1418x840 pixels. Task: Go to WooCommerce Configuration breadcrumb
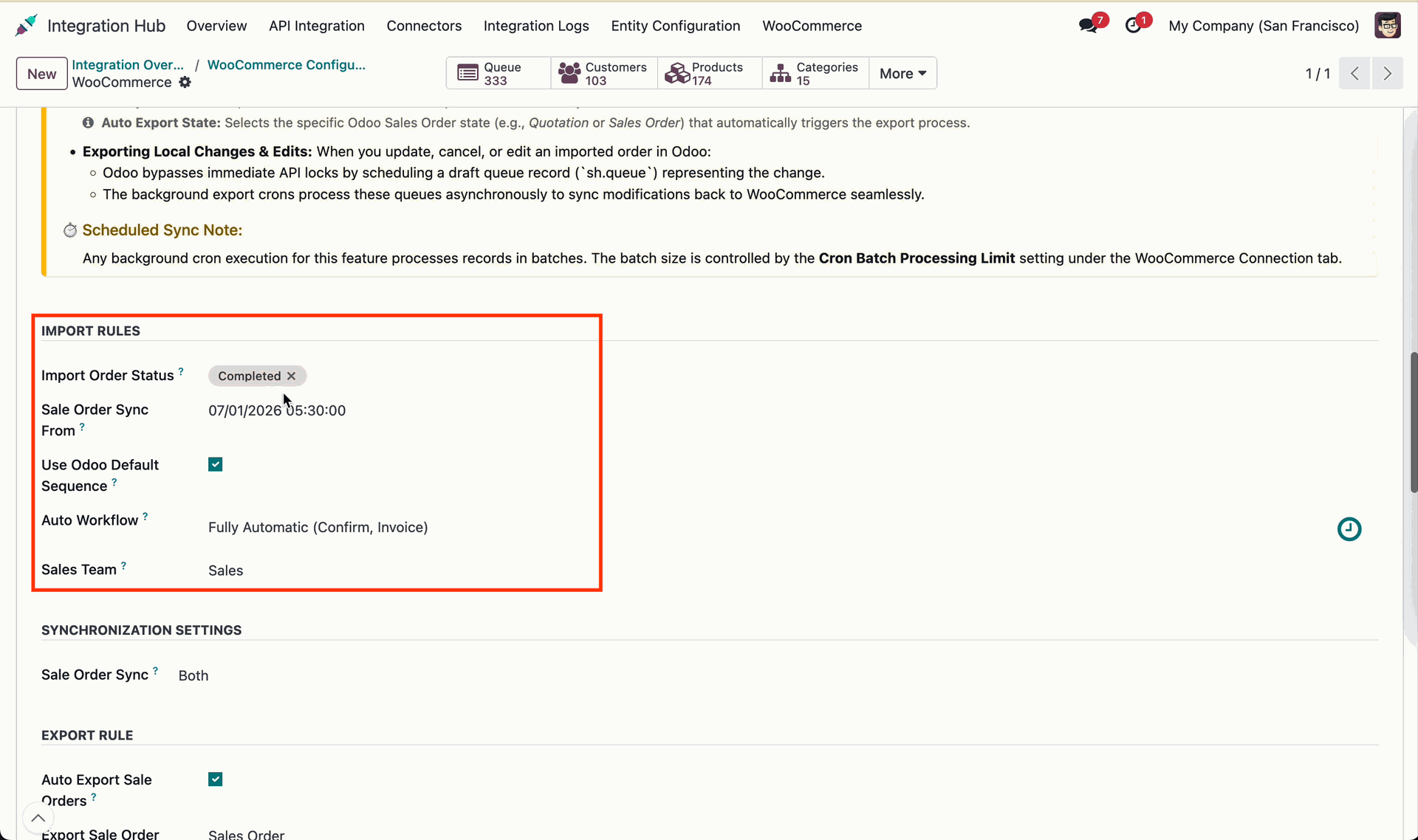click(286, 65)
